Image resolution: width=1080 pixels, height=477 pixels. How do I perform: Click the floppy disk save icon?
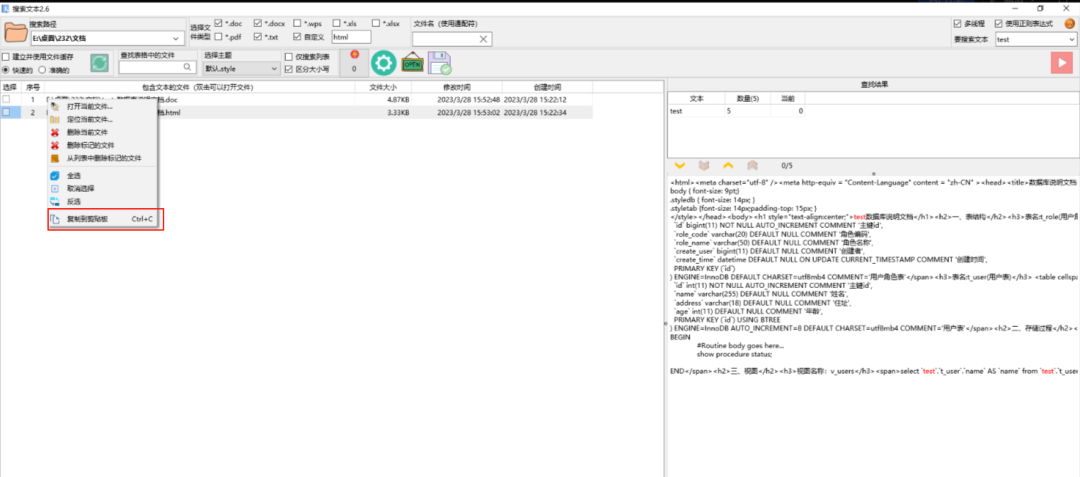tap(439, 63)
